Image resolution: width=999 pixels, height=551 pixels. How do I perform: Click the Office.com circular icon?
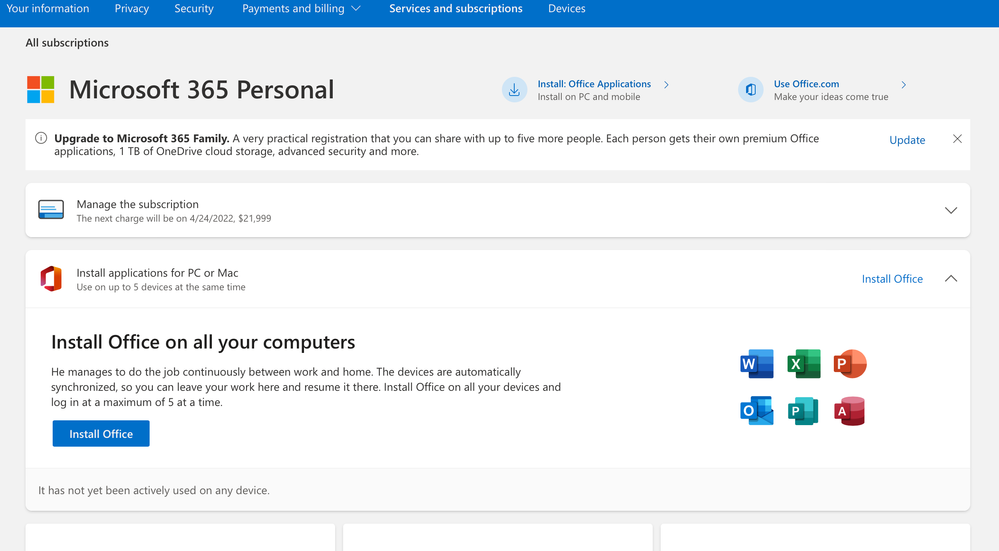tap(751, 90)
